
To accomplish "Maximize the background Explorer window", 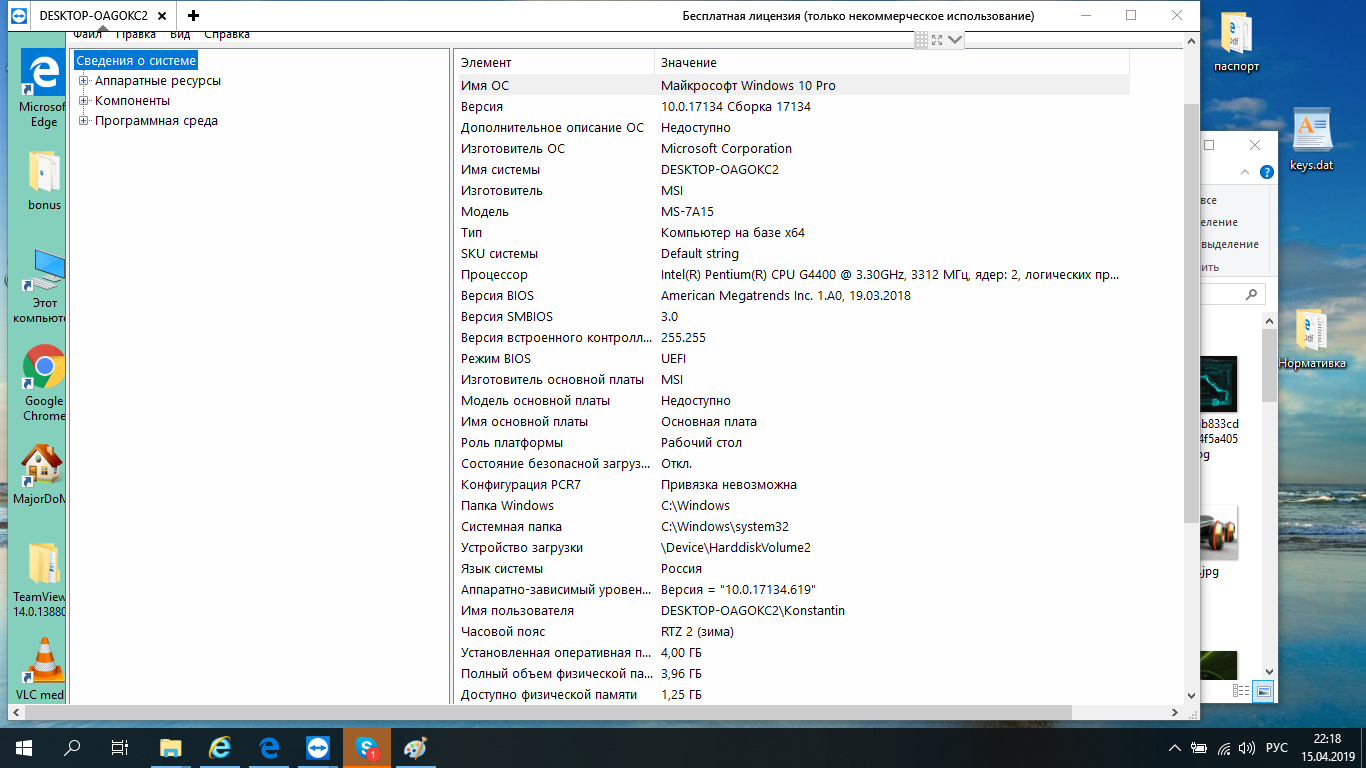I will 1208,145.
